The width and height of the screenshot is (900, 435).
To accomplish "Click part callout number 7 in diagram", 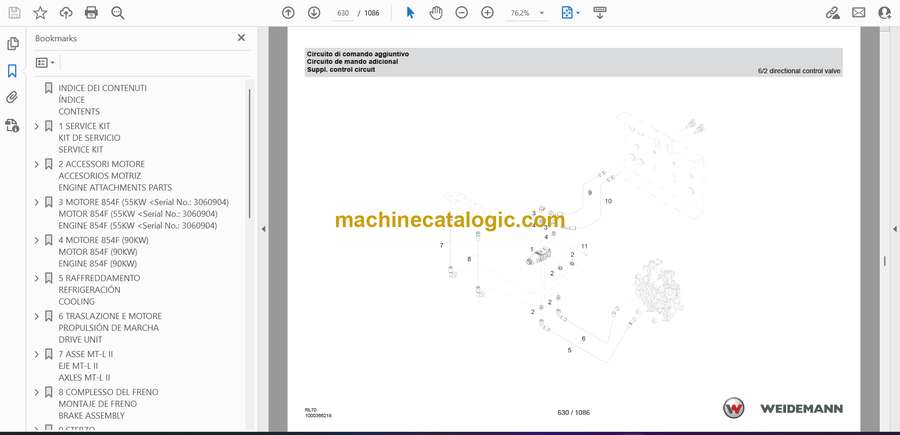I will (x=441, y=245).
